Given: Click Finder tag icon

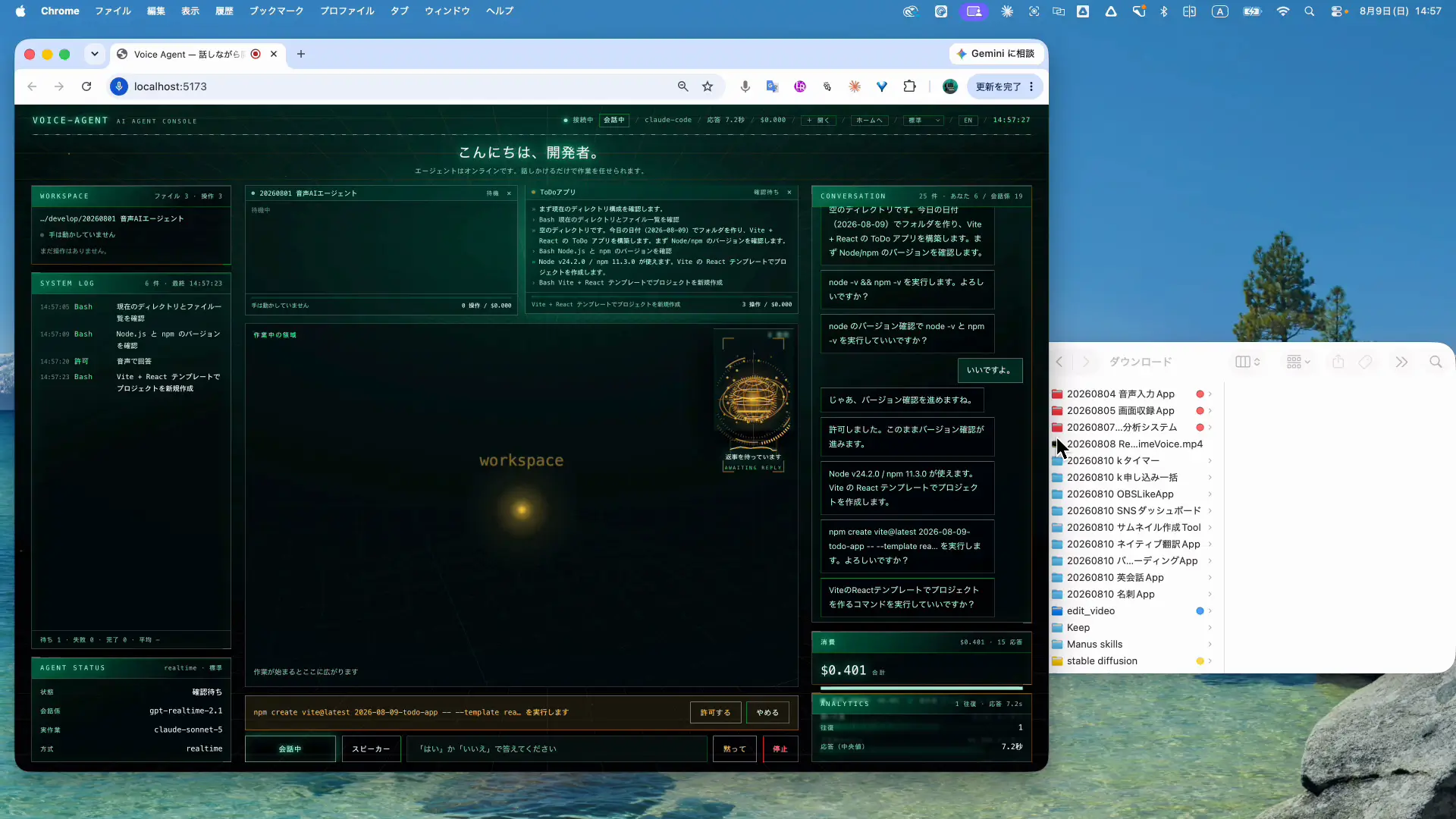Looking at the screenshot, I should pos(1365,362).
